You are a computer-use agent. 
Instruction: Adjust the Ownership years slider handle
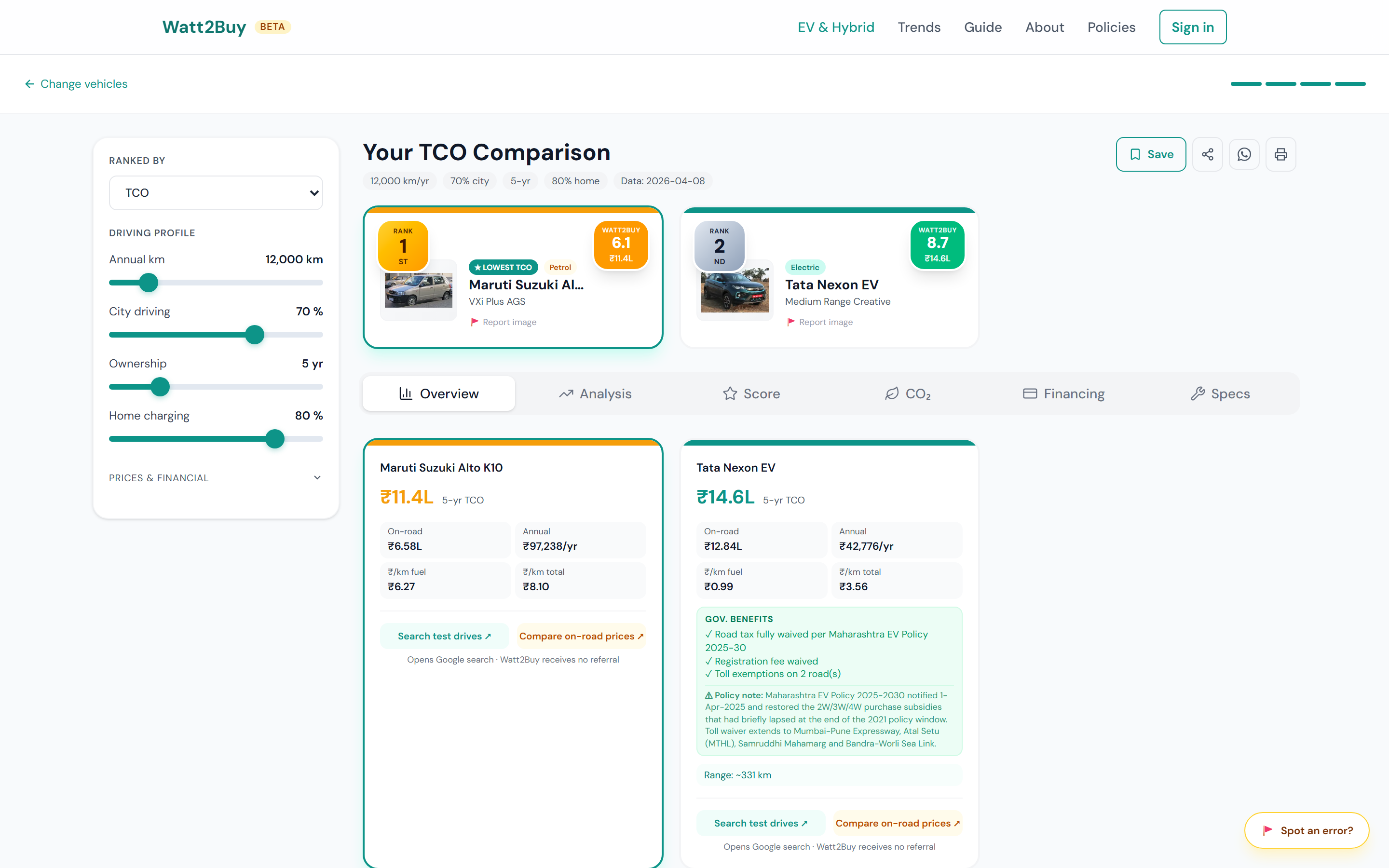pyautogui.click(x=160, y=387)
